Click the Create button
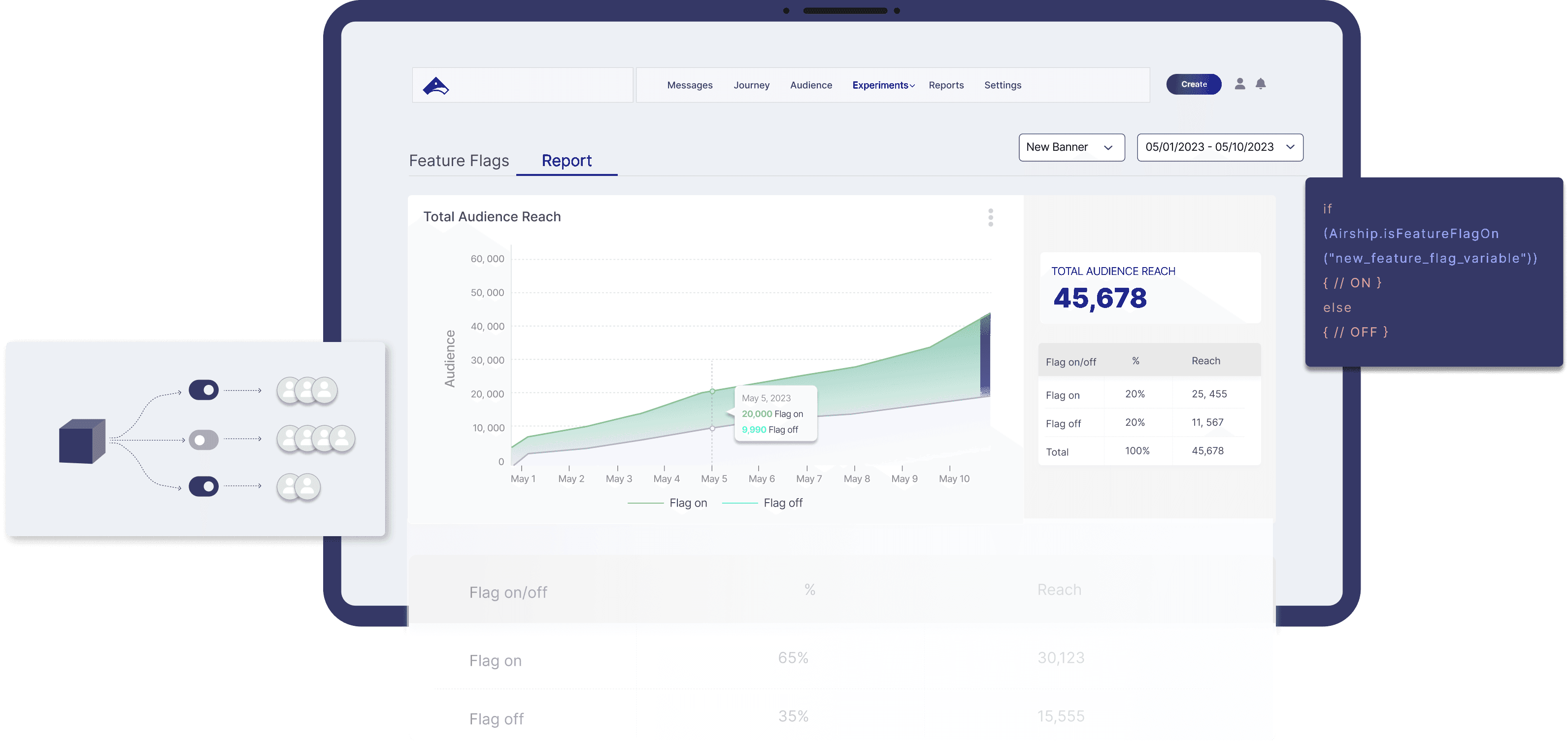 (1194, 84)
